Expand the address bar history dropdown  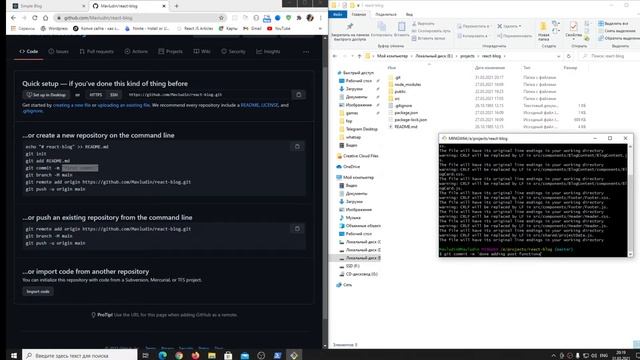tap(558, 56)
